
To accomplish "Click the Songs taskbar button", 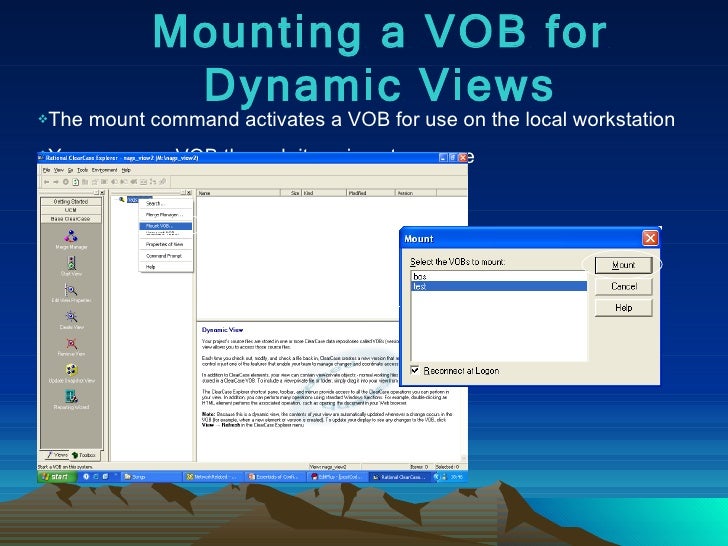I will click(151, 477).
